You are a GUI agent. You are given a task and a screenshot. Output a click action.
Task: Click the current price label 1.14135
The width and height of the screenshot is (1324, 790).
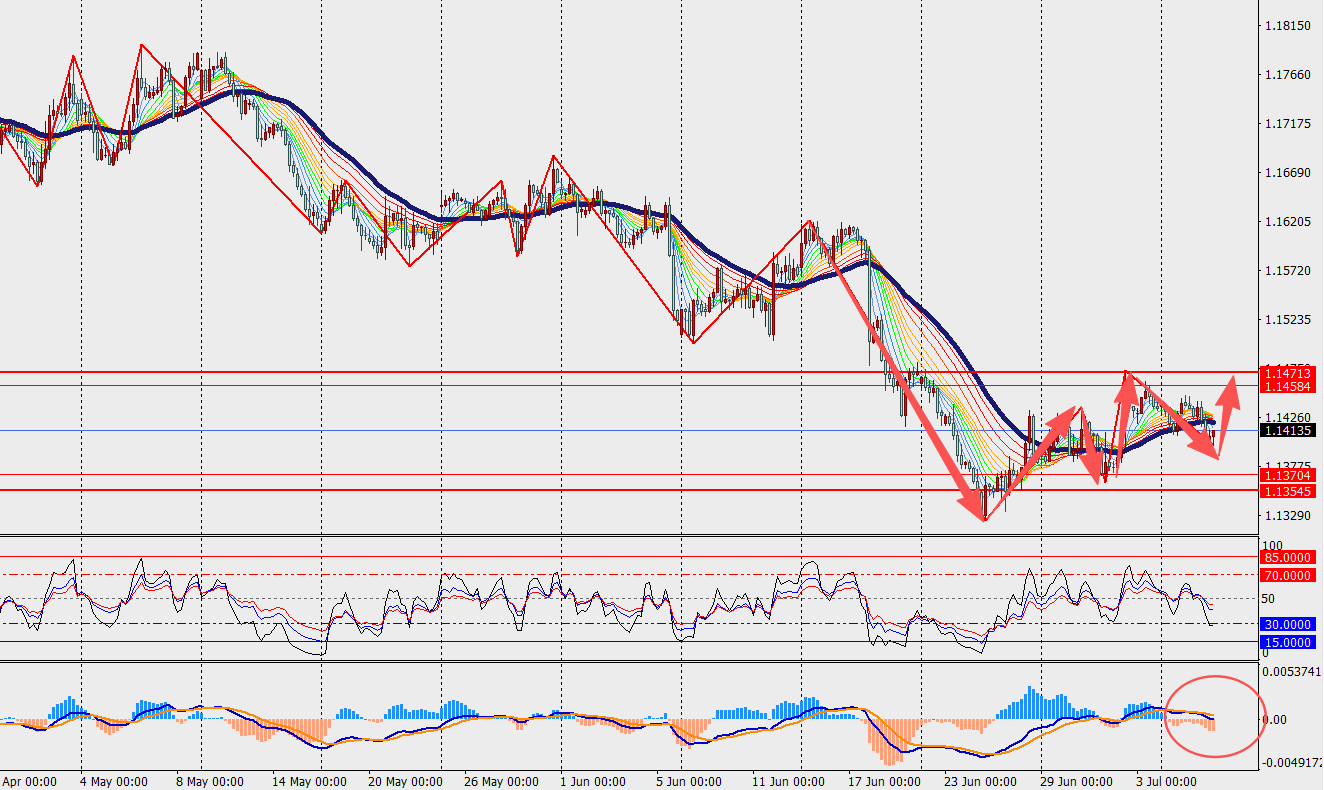(1286, 431)
